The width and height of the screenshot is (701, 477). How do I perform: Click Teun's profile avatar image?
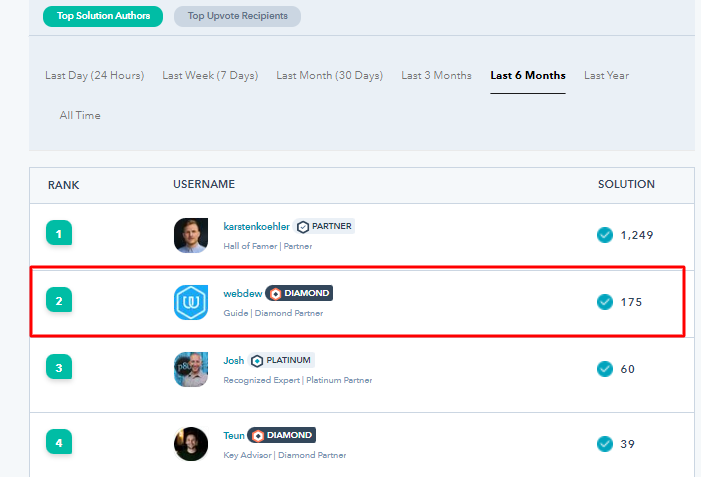[x=190, y=443]
